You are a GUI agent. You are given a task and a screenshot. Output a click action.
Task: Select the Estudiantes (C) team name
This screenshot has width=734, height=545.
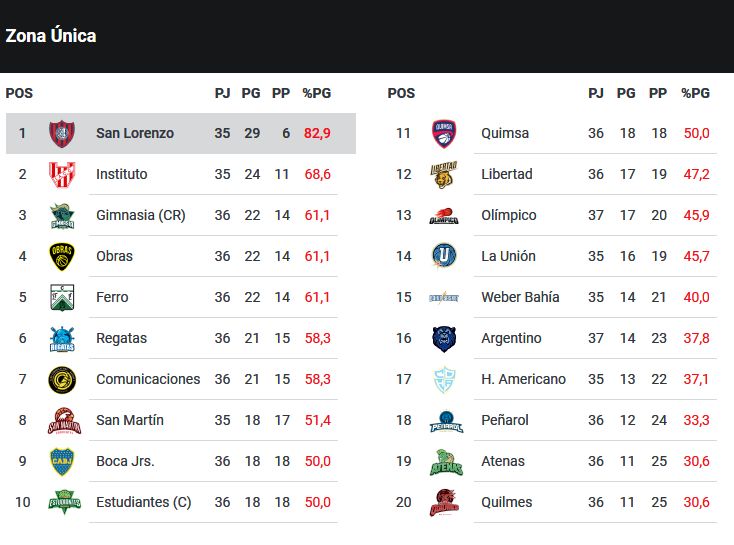click(144, 502)
